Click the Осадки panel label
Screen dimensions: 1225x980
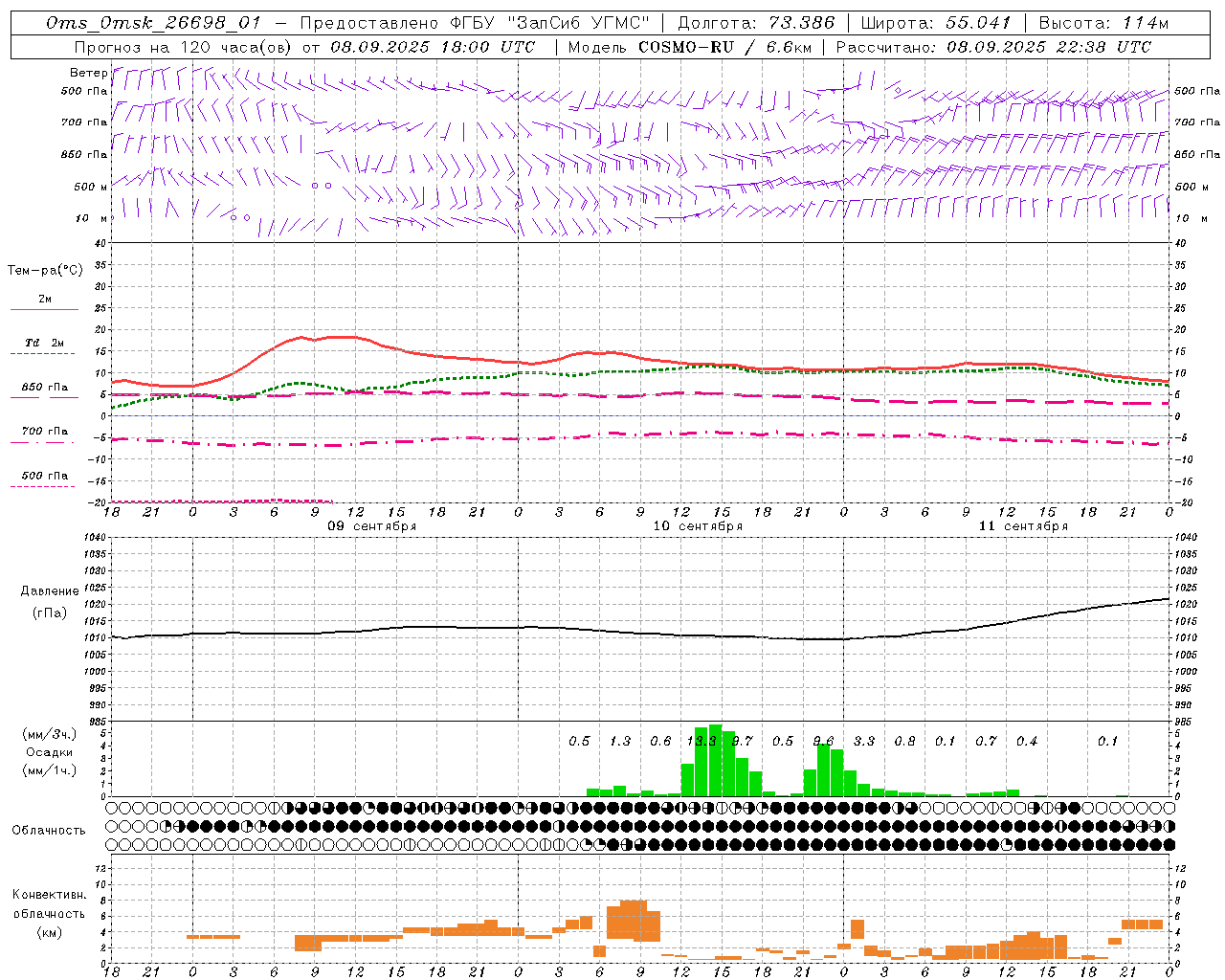tap(50, 752)
